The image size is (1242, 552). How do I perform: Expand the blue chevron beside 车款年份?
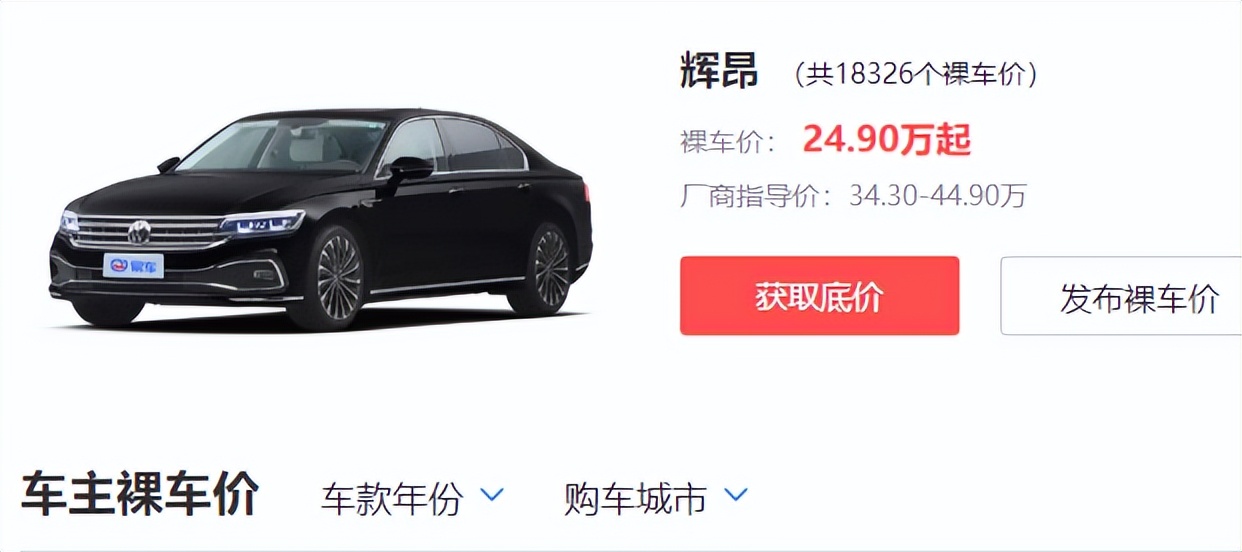[491, 494]
